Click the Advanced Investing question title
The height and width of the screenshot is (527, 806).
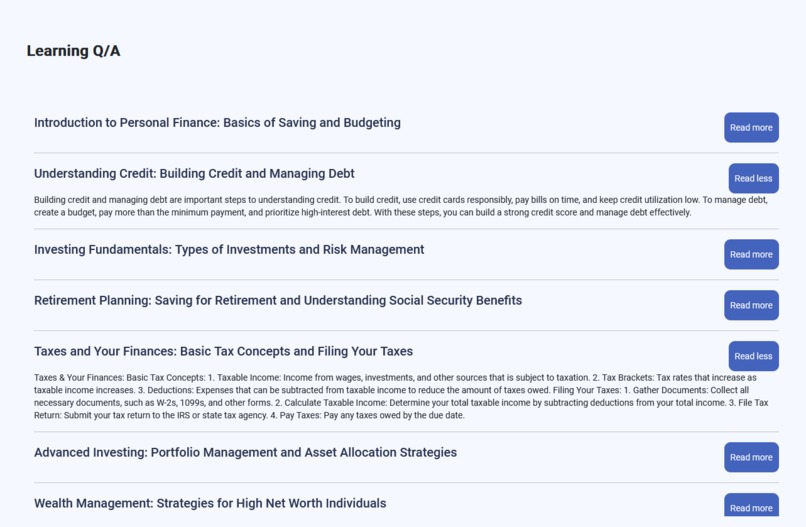245,453
